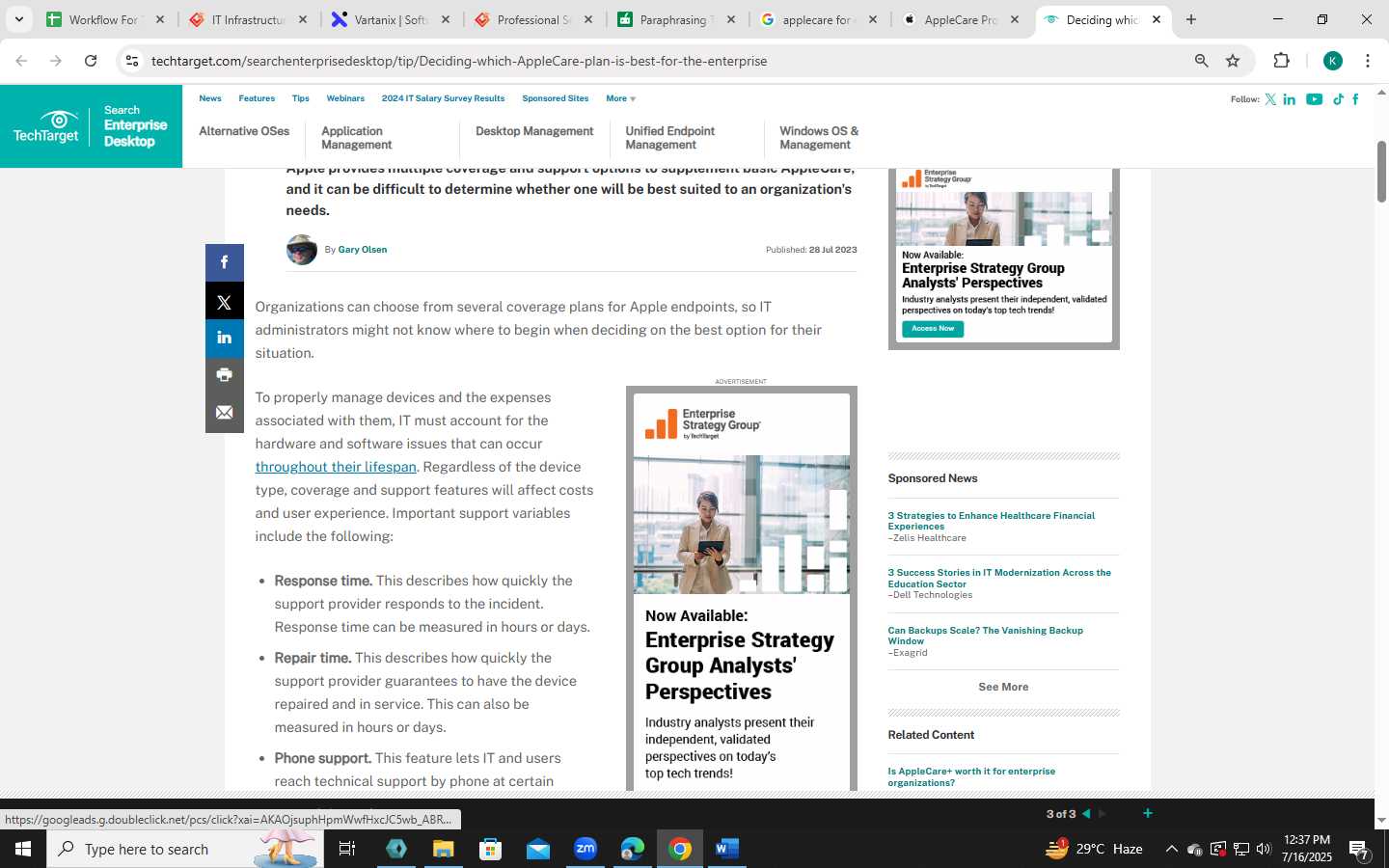The height and width of the screenshot is (868, 1389).
Task: Open Sponsored Sites nav link
Action: 556,98
